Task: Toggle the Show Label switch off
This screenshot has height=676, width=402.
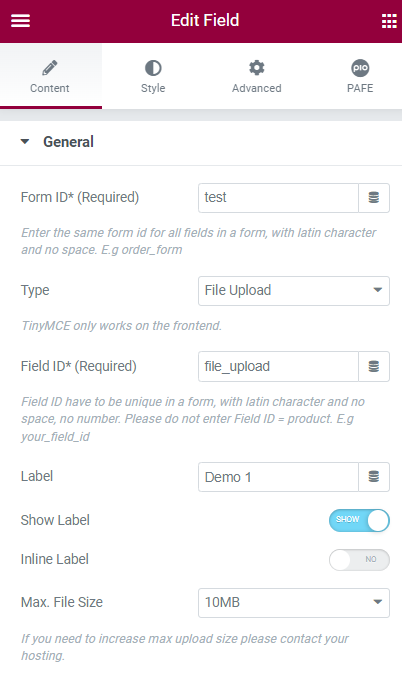Action: pos(359,520)
